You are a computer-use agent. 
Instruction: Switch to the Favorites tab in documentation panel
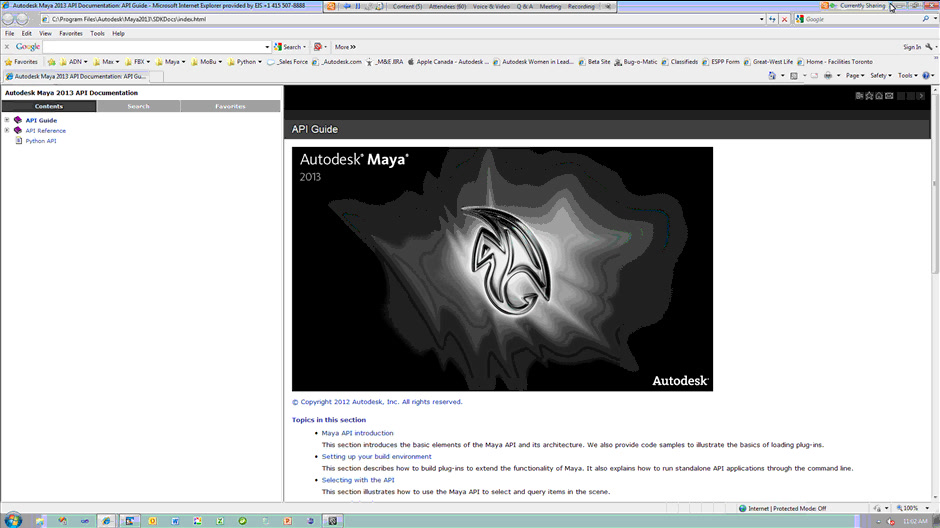point(230,106)
